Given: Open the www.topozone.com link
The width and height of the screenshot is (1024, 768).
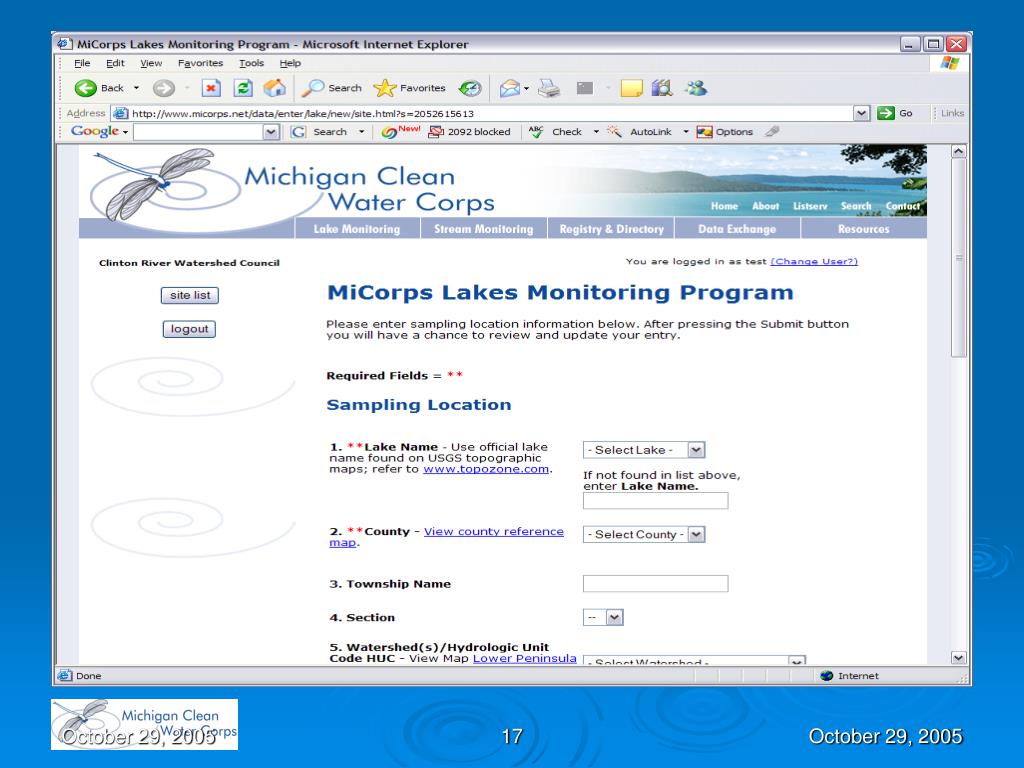Looking at the screenshot, I should point(486,469).
